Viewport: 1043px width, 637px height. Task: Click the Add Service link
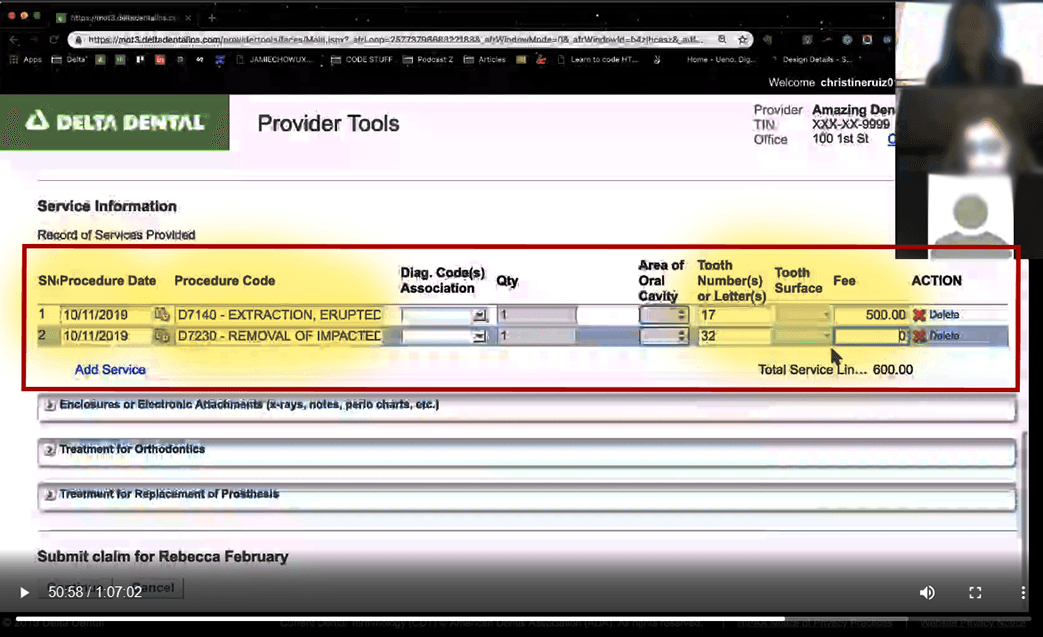click(110, 370)
